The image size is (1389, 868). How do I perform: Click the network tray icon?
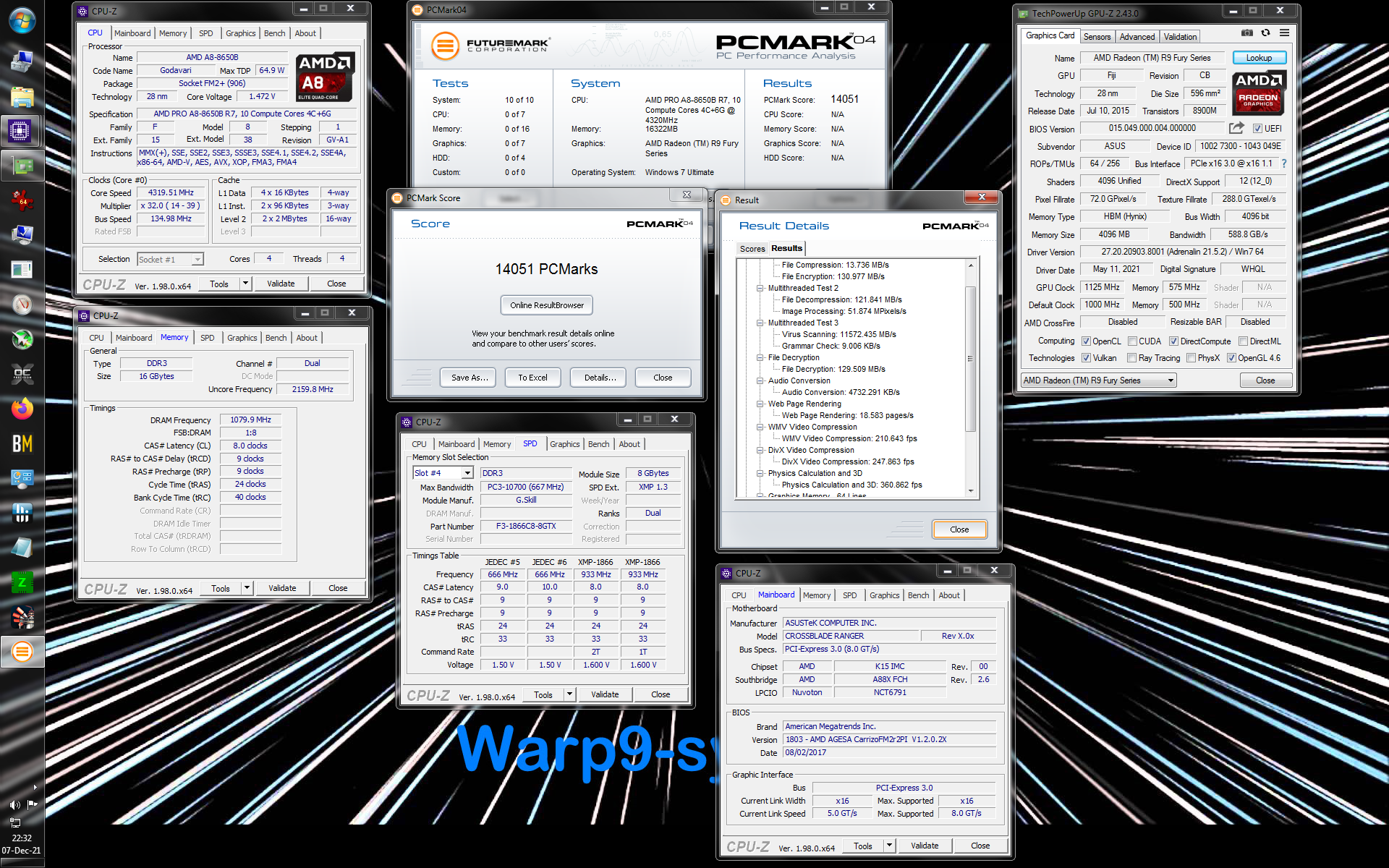click(x=14, y=822)
